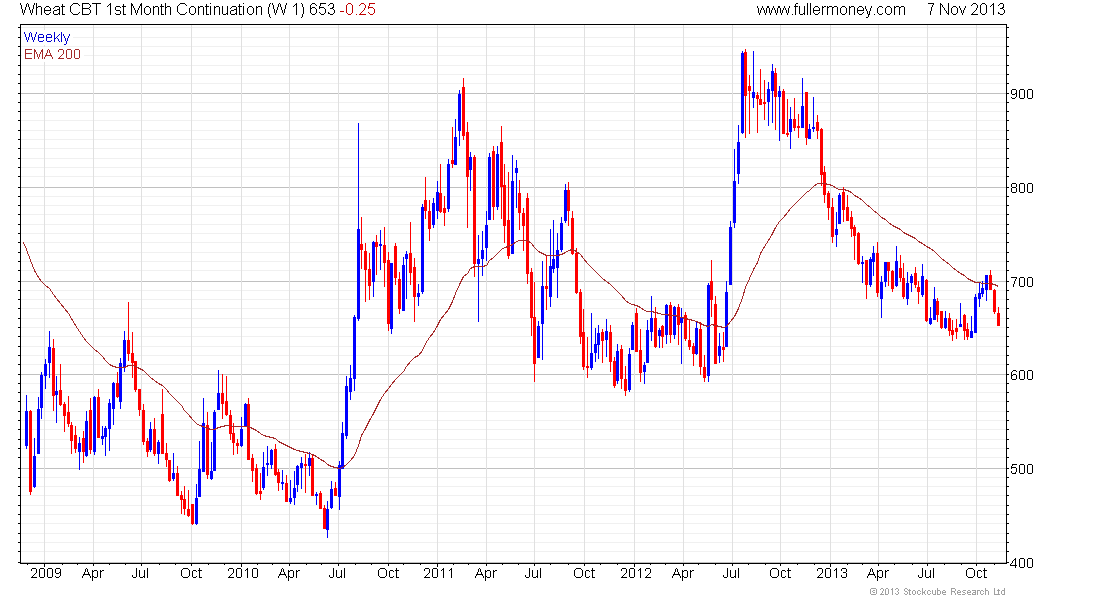The width and height of the screenshot is (1100, 600).
Task: Click the red change value -0.25
Action: click(358, 10)
